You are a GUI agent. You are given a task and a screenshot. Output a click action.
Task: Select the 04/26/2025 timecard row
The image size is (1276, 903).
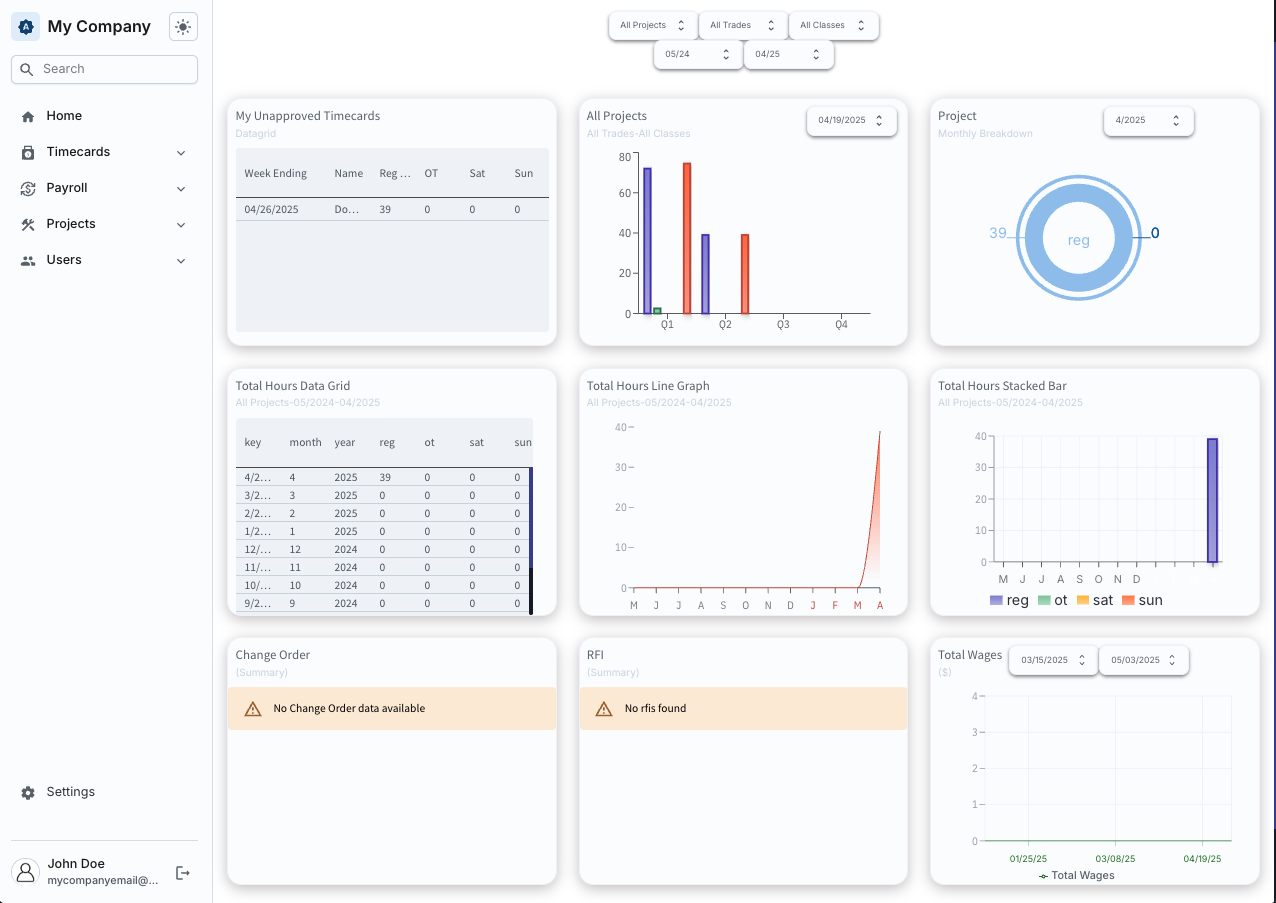390,209
